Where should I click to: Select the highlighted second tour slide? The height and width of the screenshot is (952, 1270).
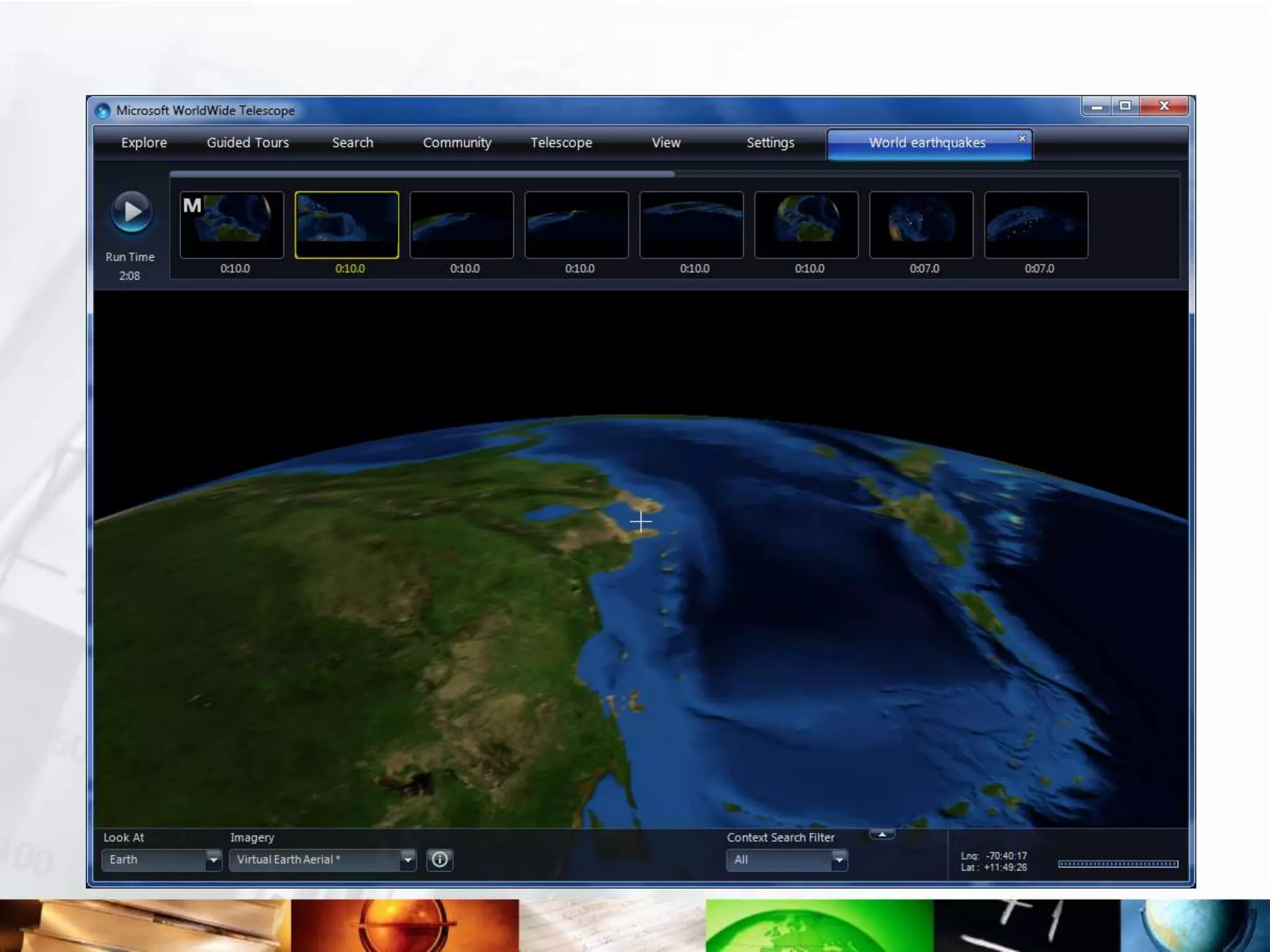(347, 225)
